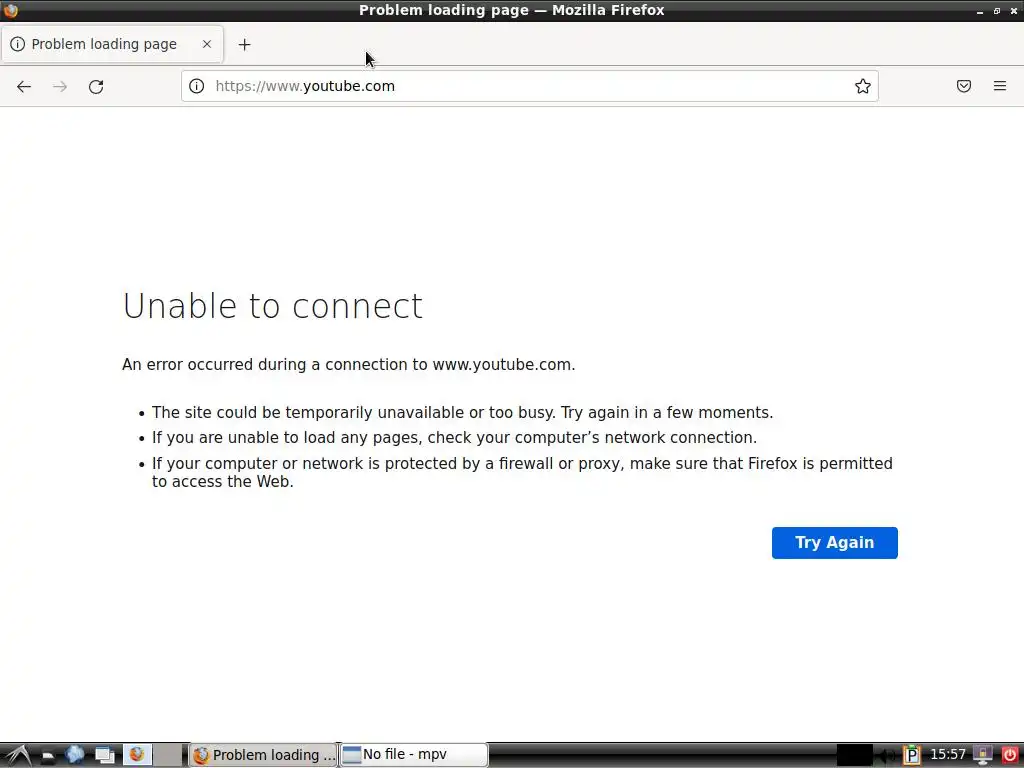
Task: Minimize the Firefox window
Action: (980, 11)
